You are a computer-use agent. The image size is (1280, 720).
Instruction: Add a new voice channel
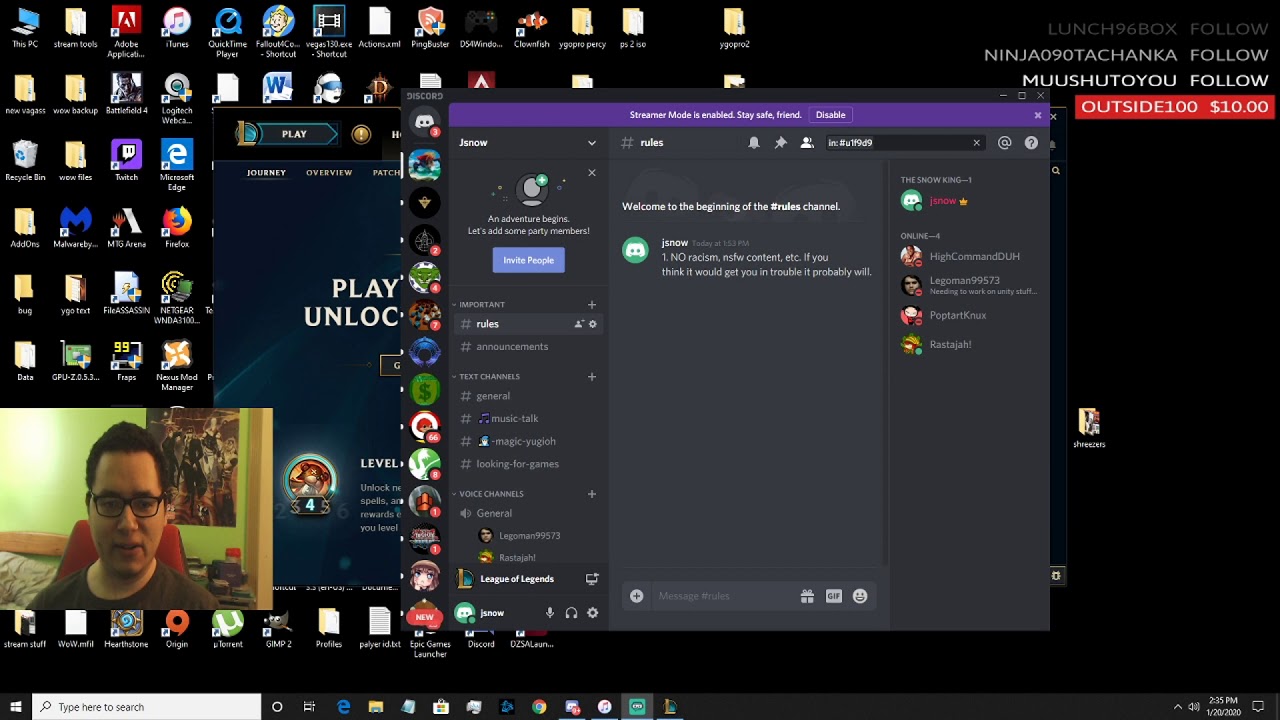(x=592, y=494)
